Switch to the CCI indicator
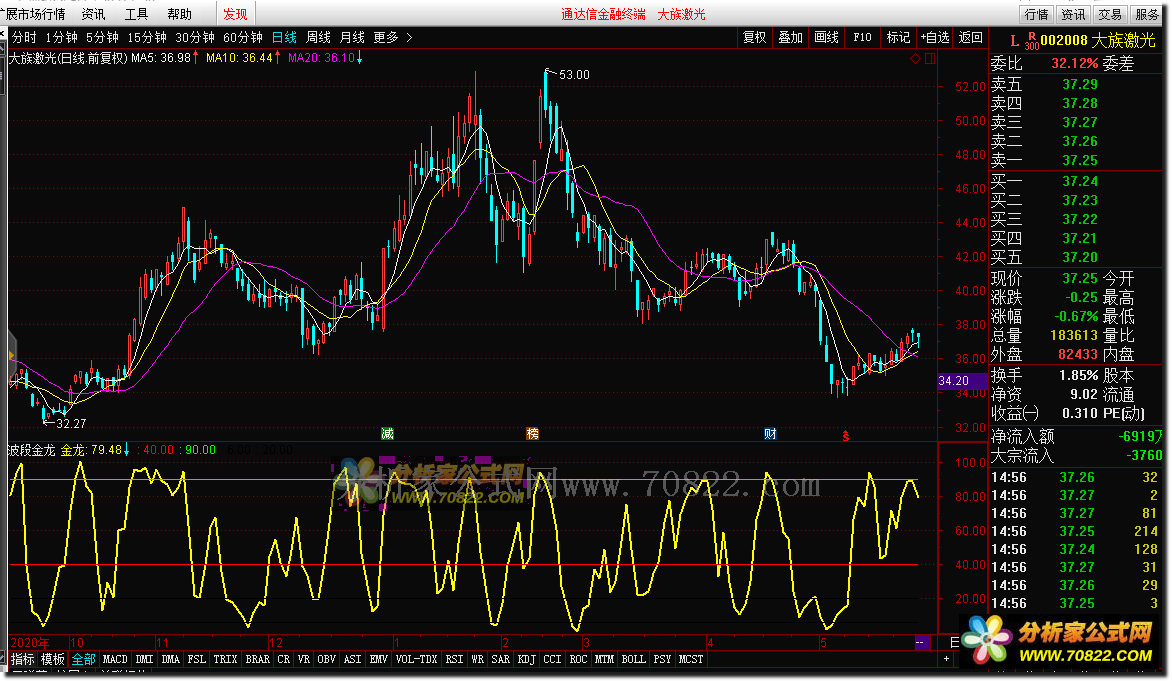 (x=552, y=659)
